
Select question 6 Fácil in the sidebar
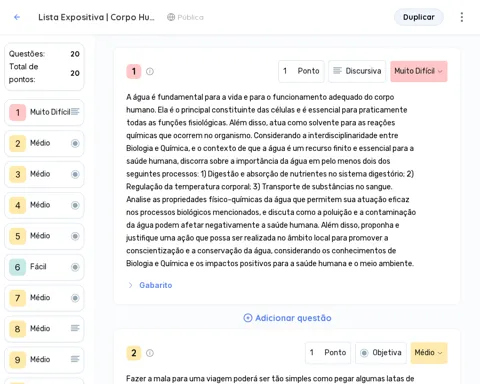click(x=44, y=267)
